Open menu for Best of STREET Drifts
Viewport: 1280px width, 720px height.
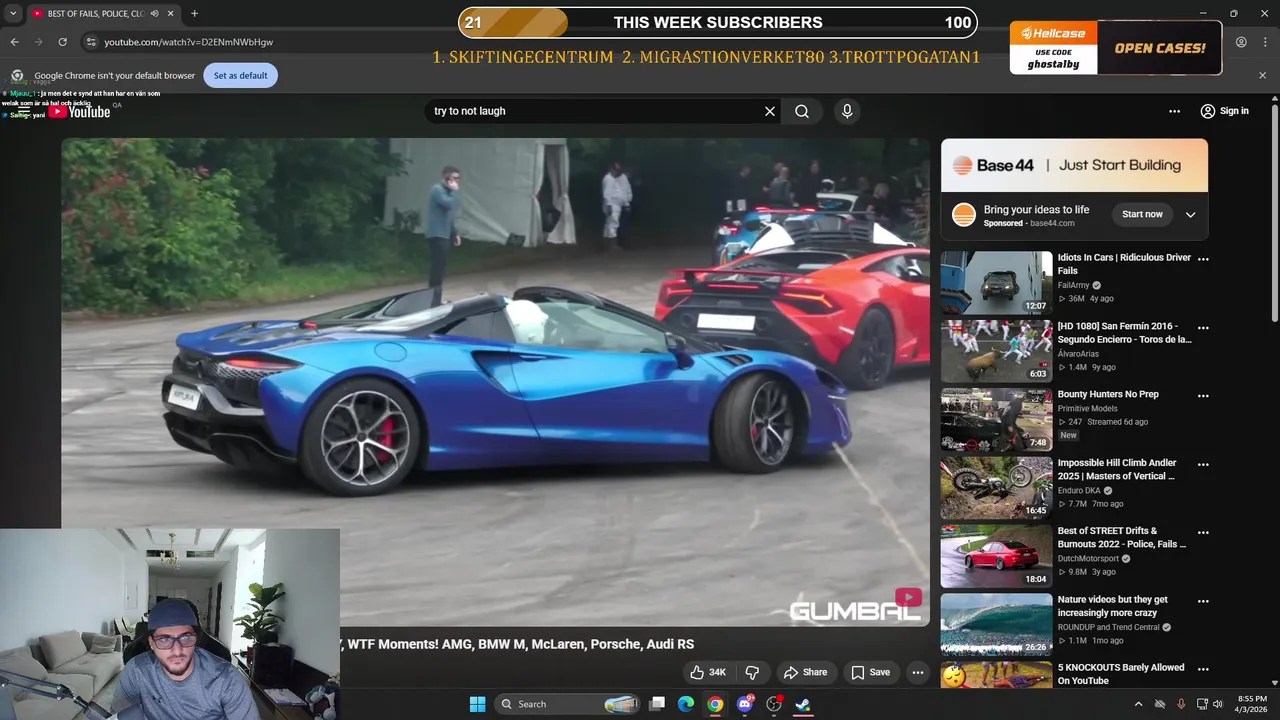[x=1203, y=533]
